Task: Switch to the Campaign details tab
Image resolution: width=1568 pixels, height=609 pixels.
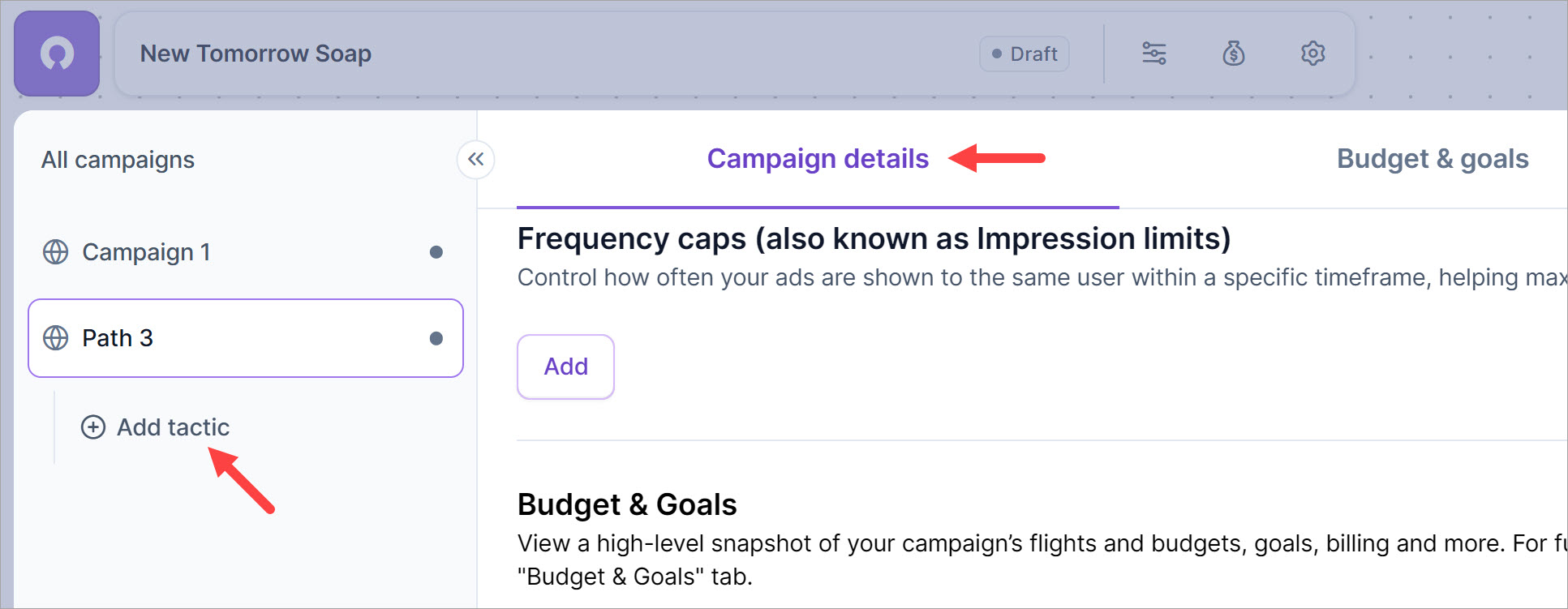Action: click(x=818, y=159)
